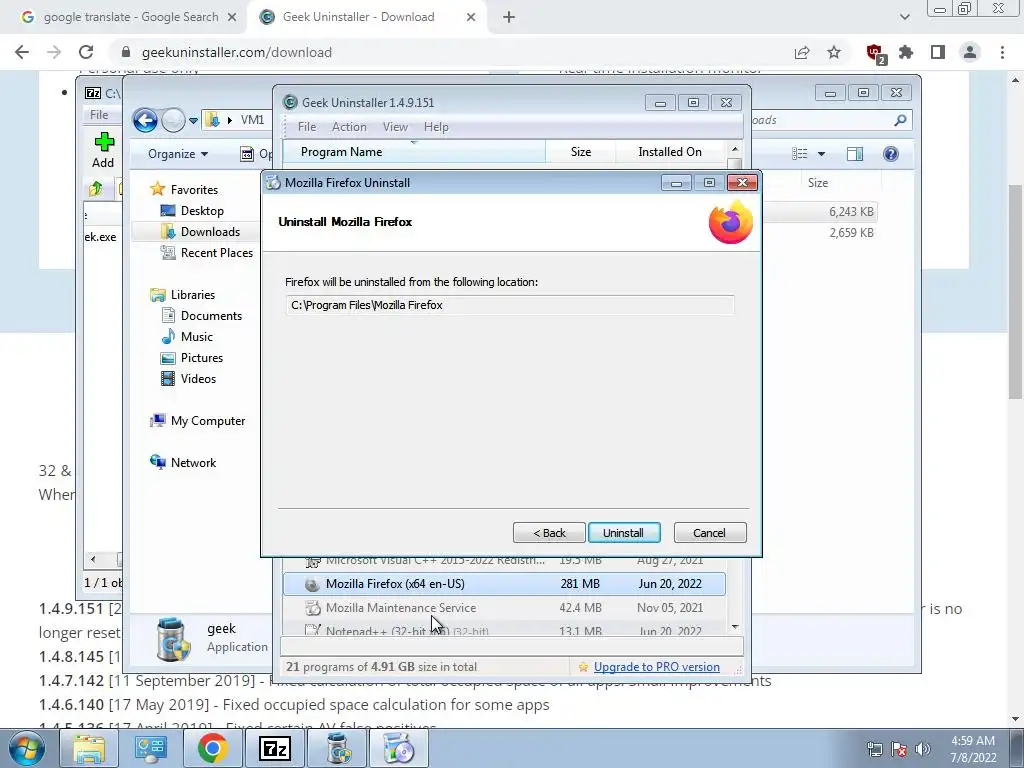This screenshot has height=768, width=1024.
Task: Cancel the Firefox uninstall dialog
Action: [x=709, y=533]
